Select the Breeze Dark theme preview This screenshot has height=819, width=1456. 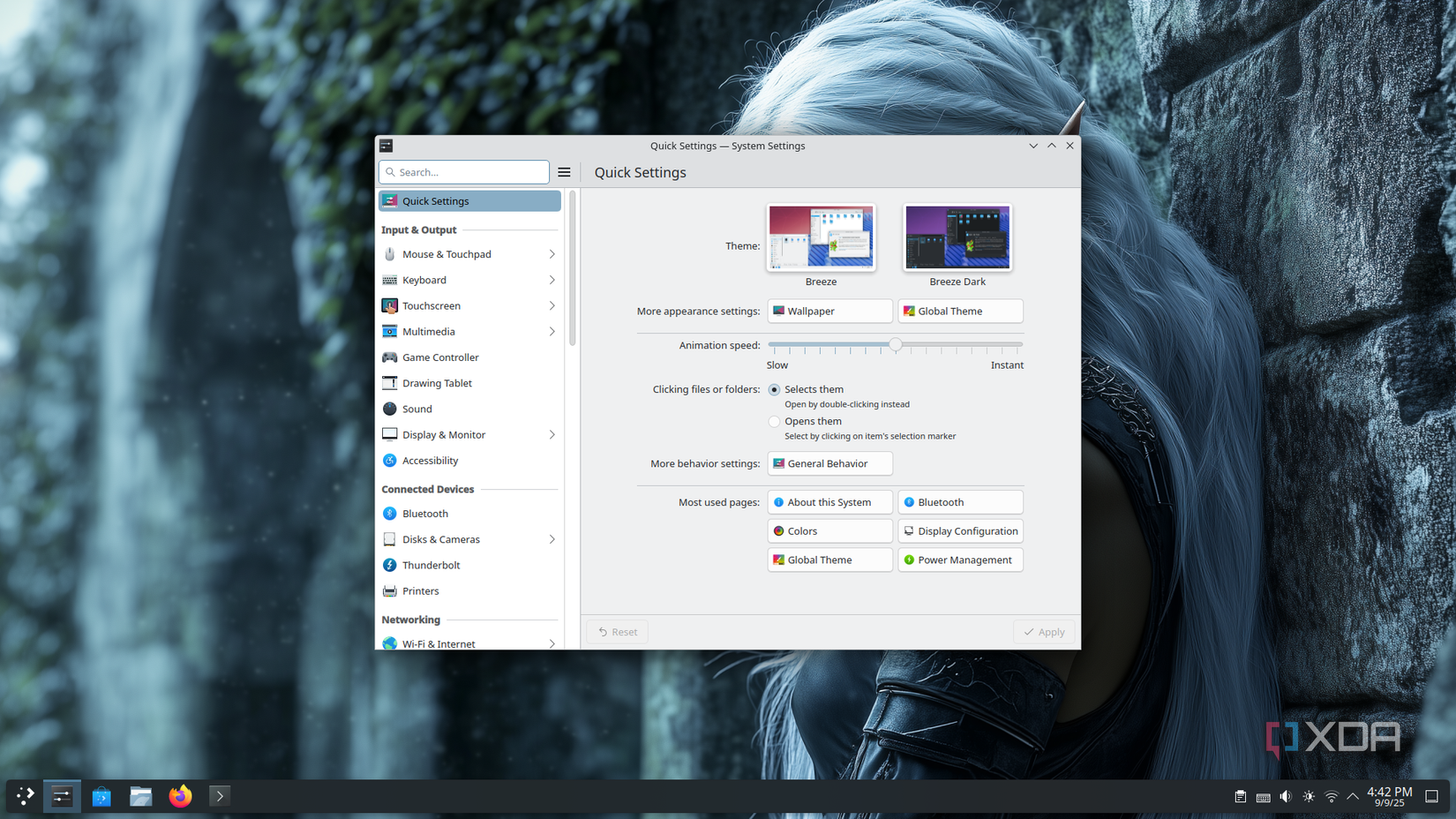957,237
